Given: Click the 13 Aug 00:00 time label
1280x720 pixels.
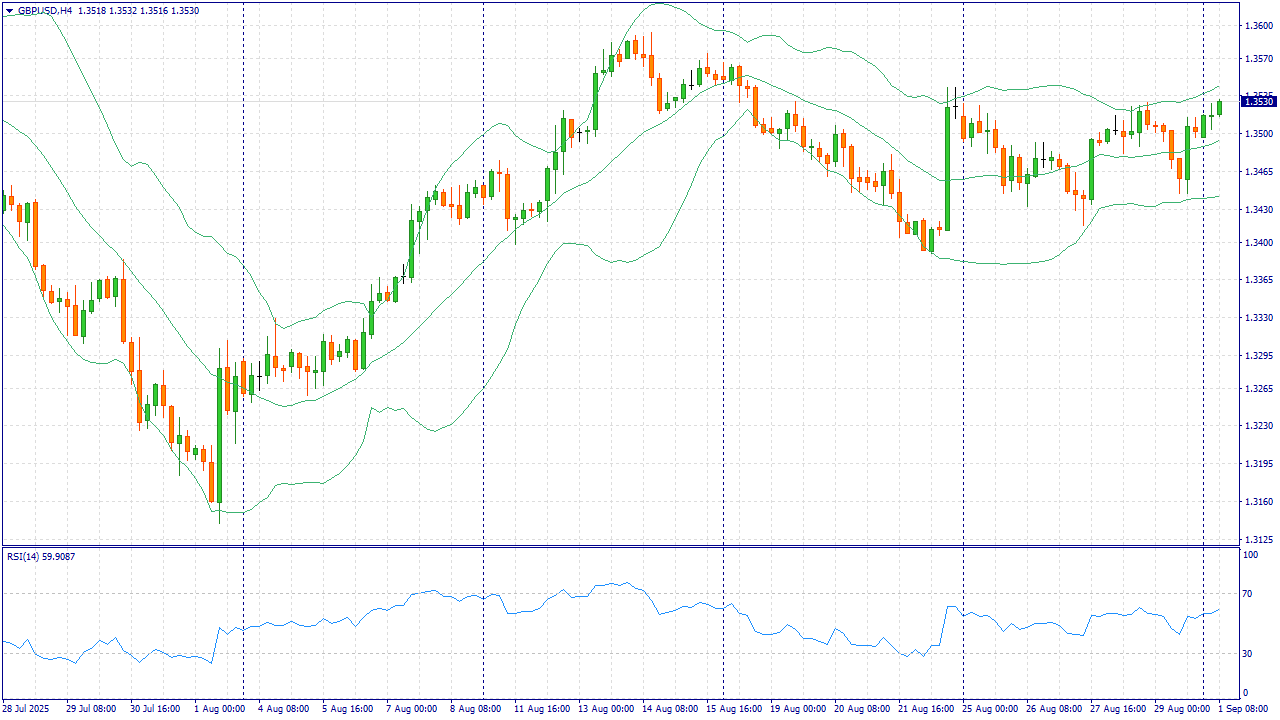Looking at the screenshot, I should 604,709.
